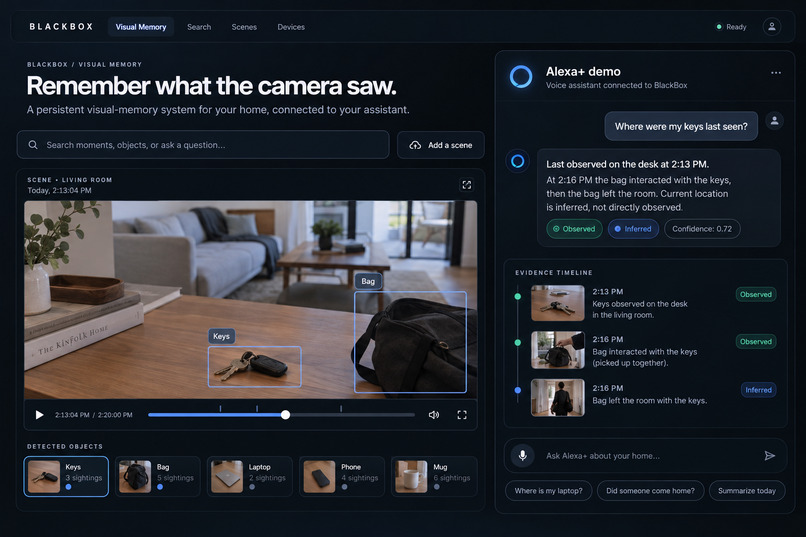Click the 2:13 PM timeline dot
The width and height of the screenshot is (806, 537).
pyautogui.click(x=518, y=297)
